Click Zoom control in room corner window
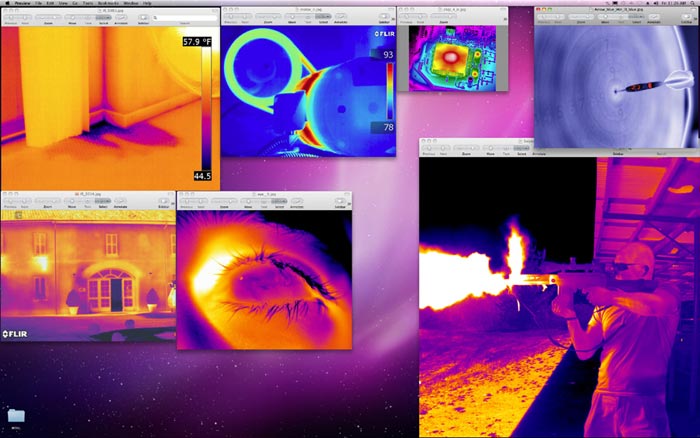The image size is (700, 438). coord(48,17)
